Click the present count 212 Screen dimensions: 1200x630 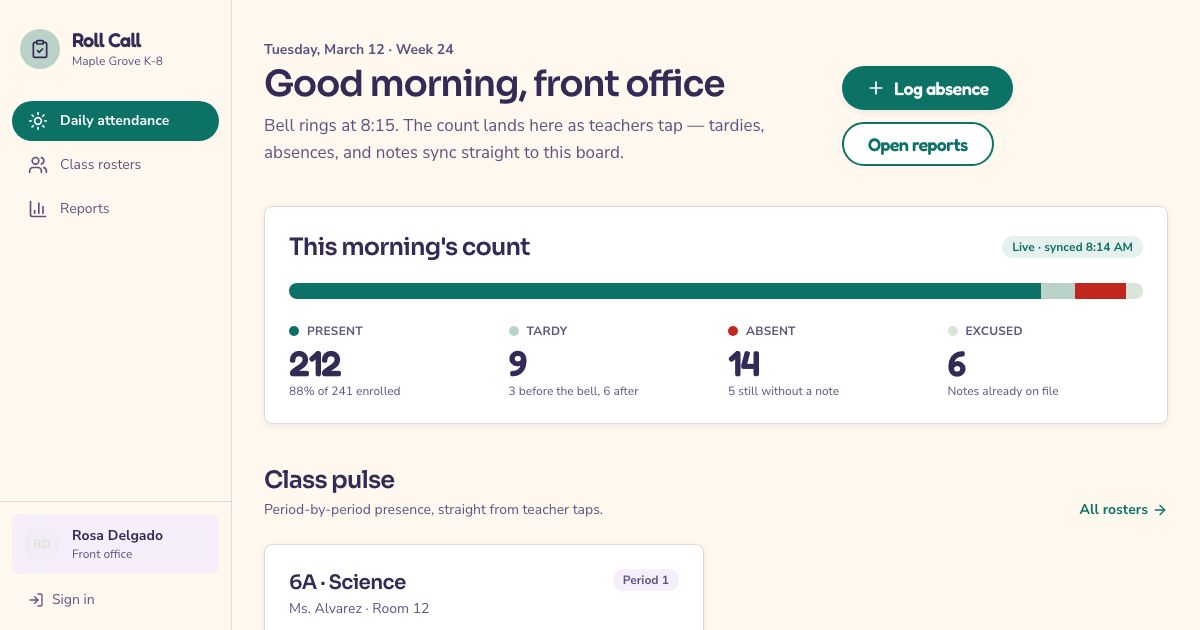315,363
